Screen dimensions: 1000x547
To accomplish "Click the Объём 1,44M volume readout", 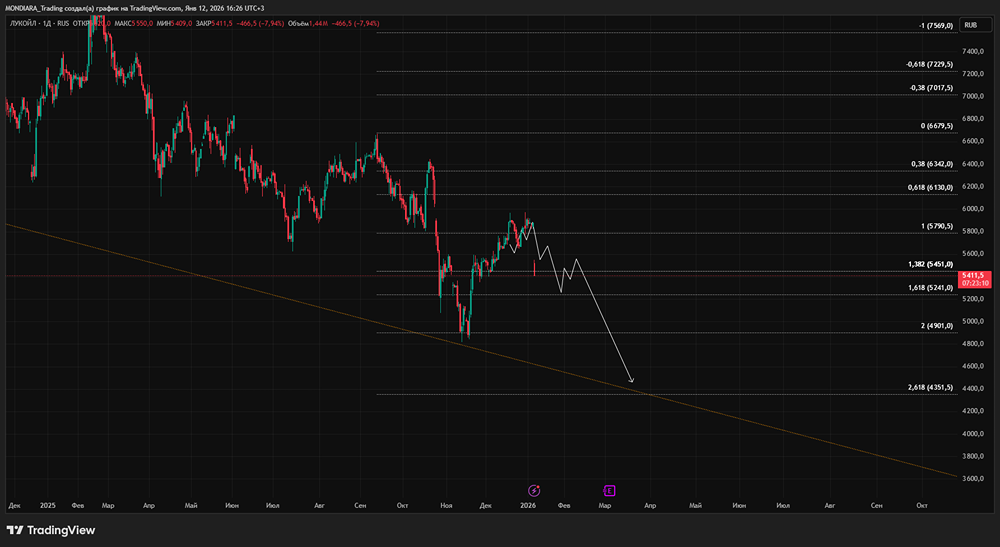I will click(x=308, y=24).
